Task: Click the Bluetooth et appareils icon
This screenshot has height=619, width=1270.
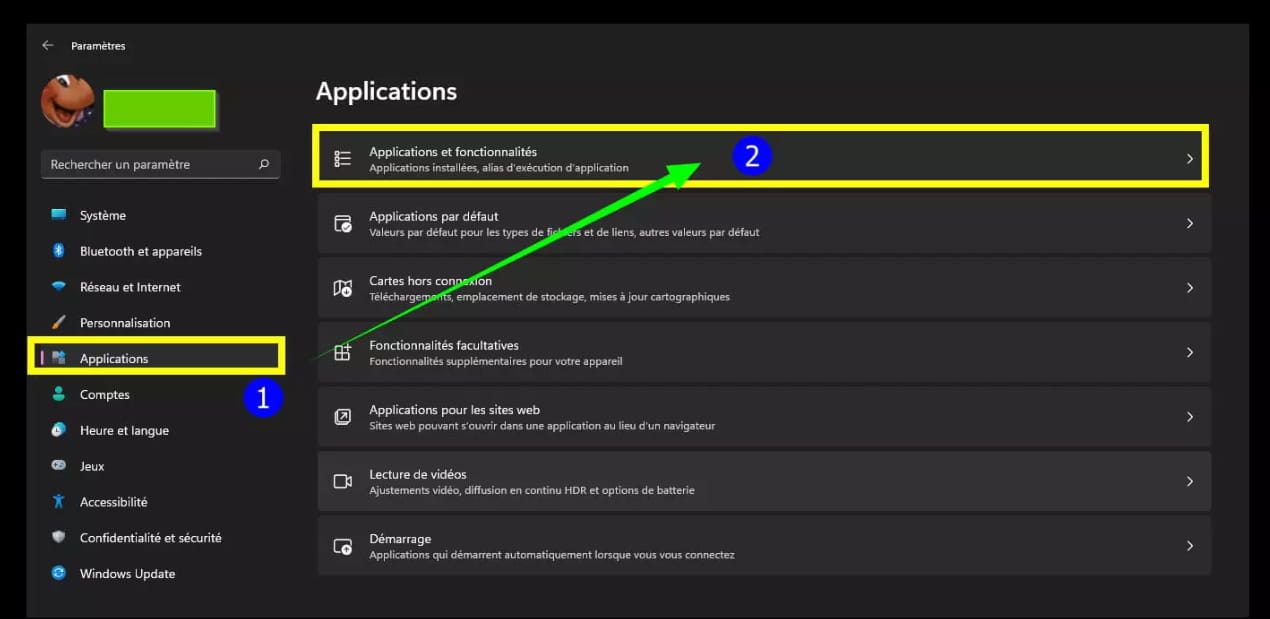Action: click(59, 251)
